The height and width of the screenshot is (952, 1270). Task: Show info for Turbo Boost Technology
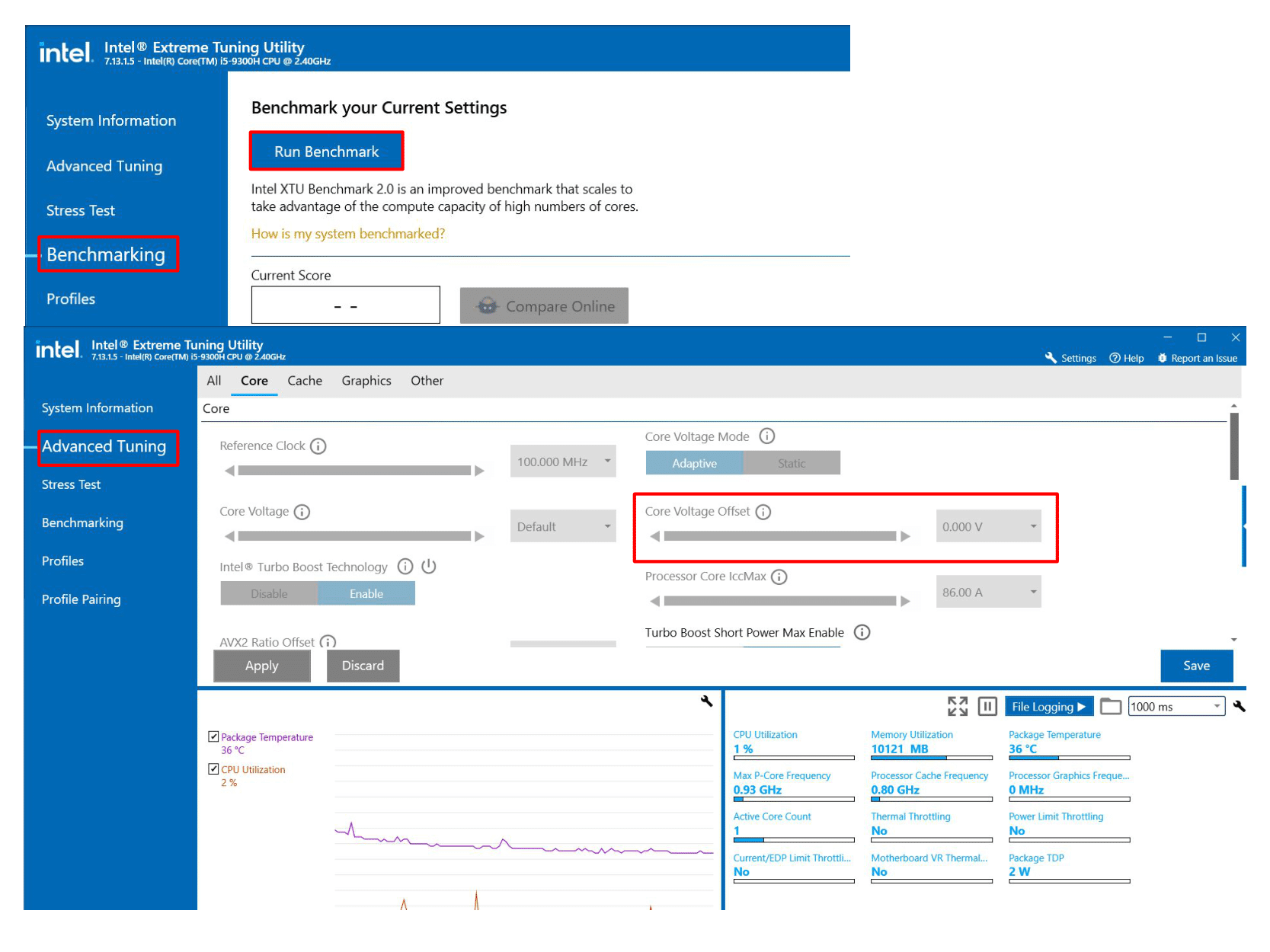coord(405,567)
